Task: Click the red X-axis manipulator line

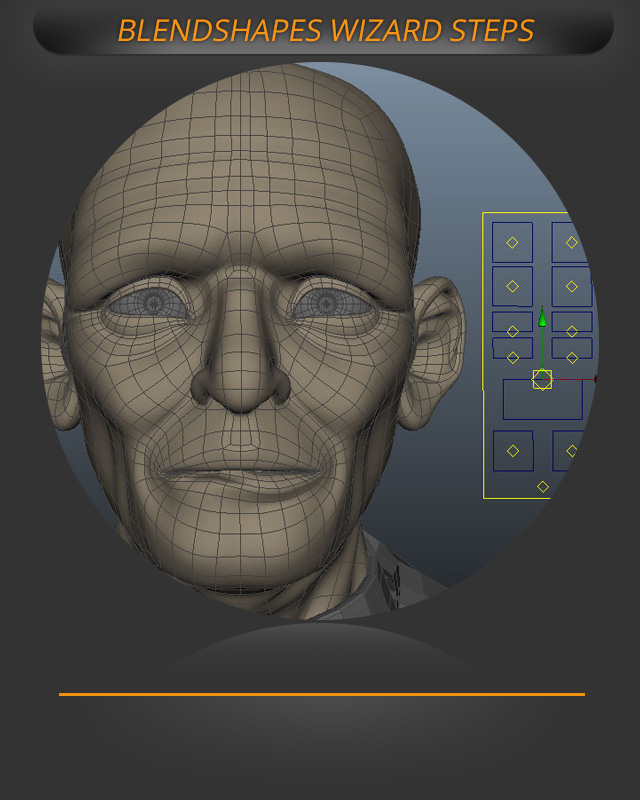Action: click(x=574, y=379)
